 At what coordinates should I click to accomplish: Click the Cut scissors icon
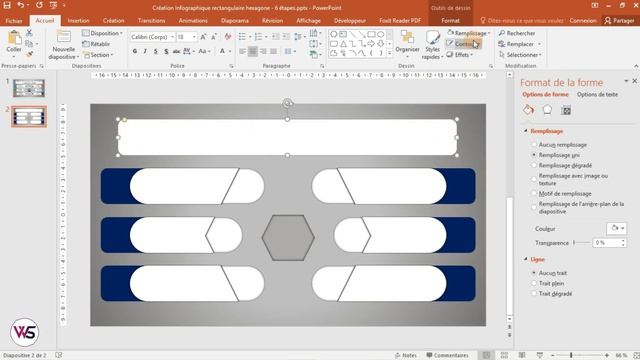29,33
